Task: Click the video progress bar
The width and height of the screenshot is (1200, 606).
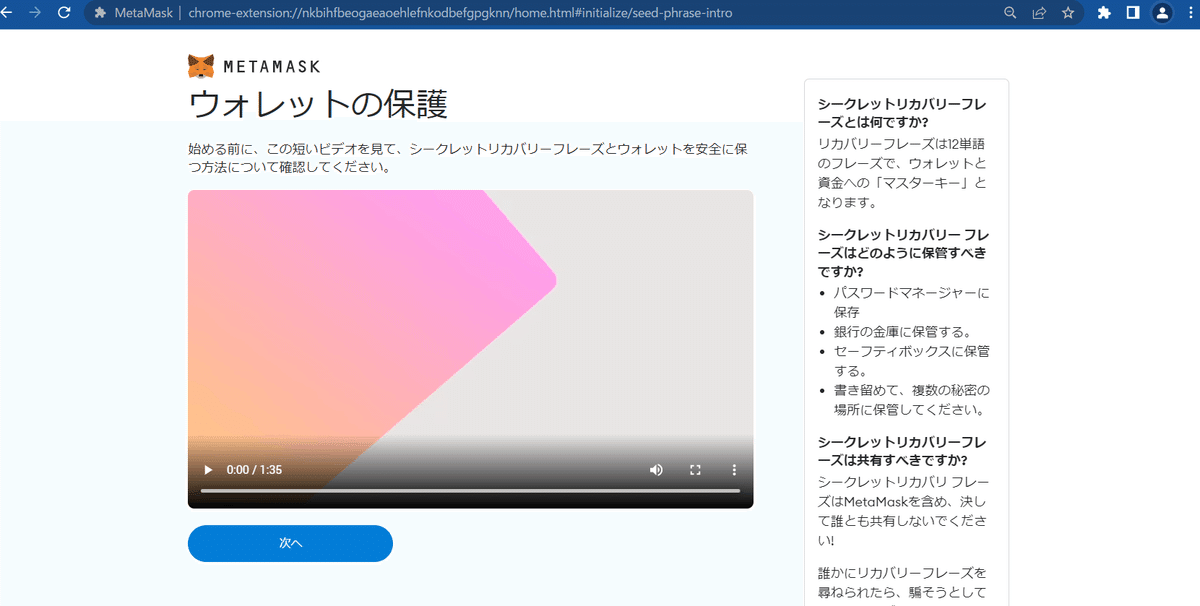Action: click(470, 491)
